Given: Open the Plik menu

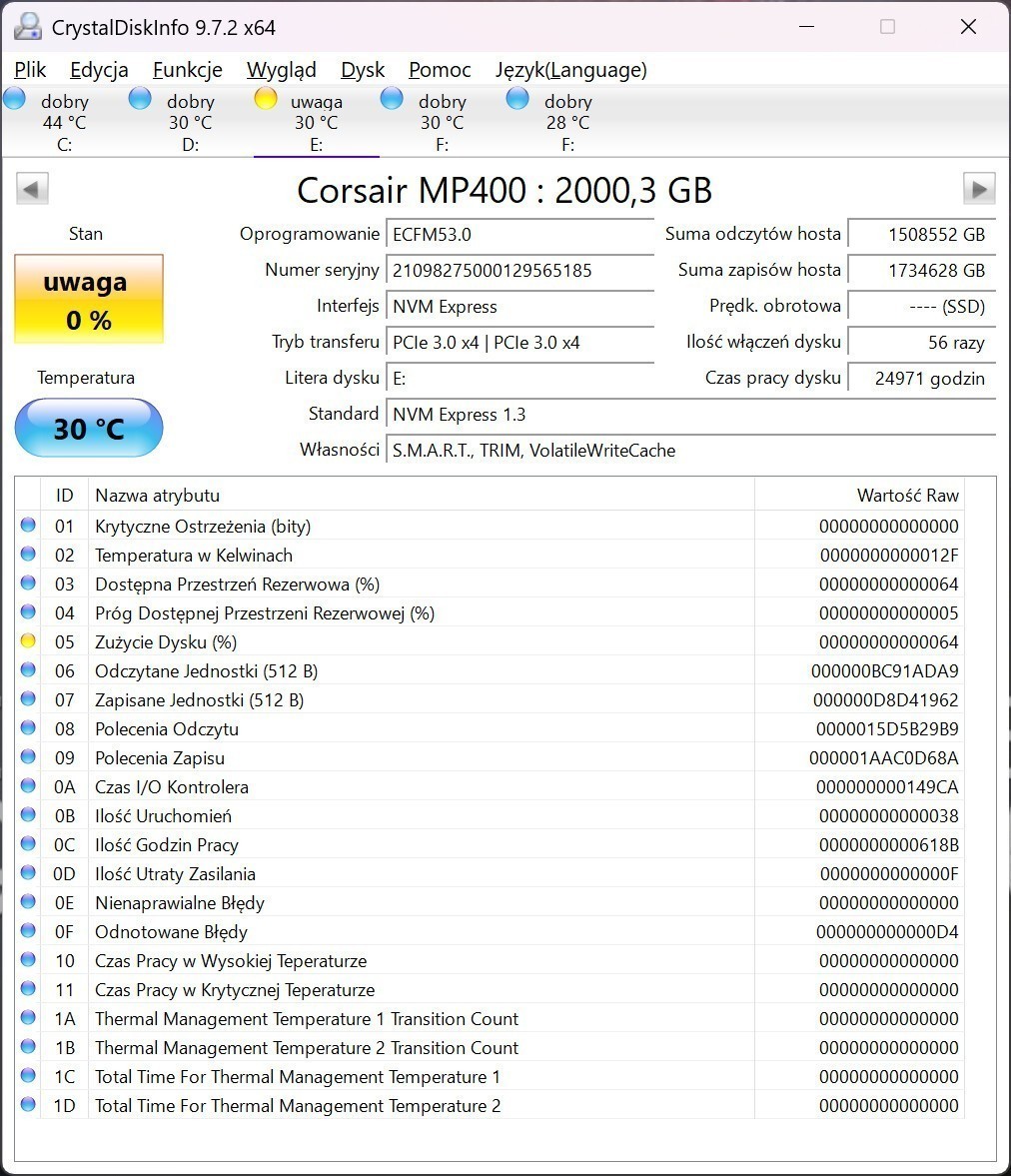Looking at the screenshot, I should (30, 70).
